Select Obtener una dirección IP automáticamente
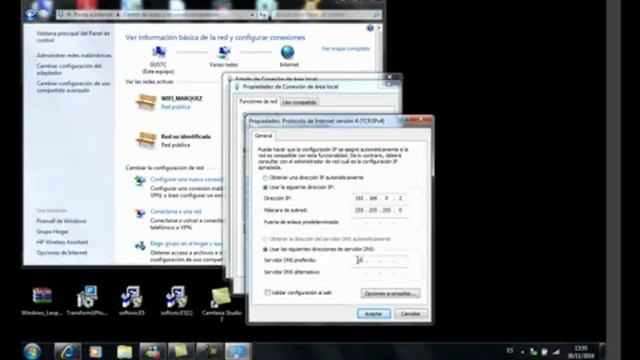 point(265,178)
